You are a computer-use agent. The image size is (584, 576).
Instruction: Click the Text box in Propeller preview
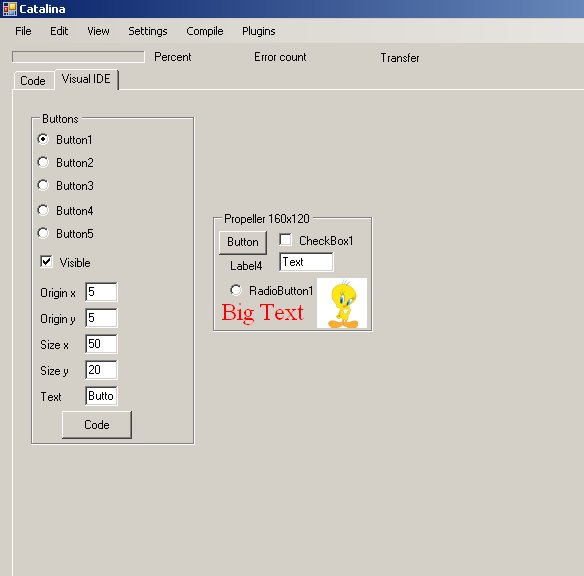pos(307,262)
